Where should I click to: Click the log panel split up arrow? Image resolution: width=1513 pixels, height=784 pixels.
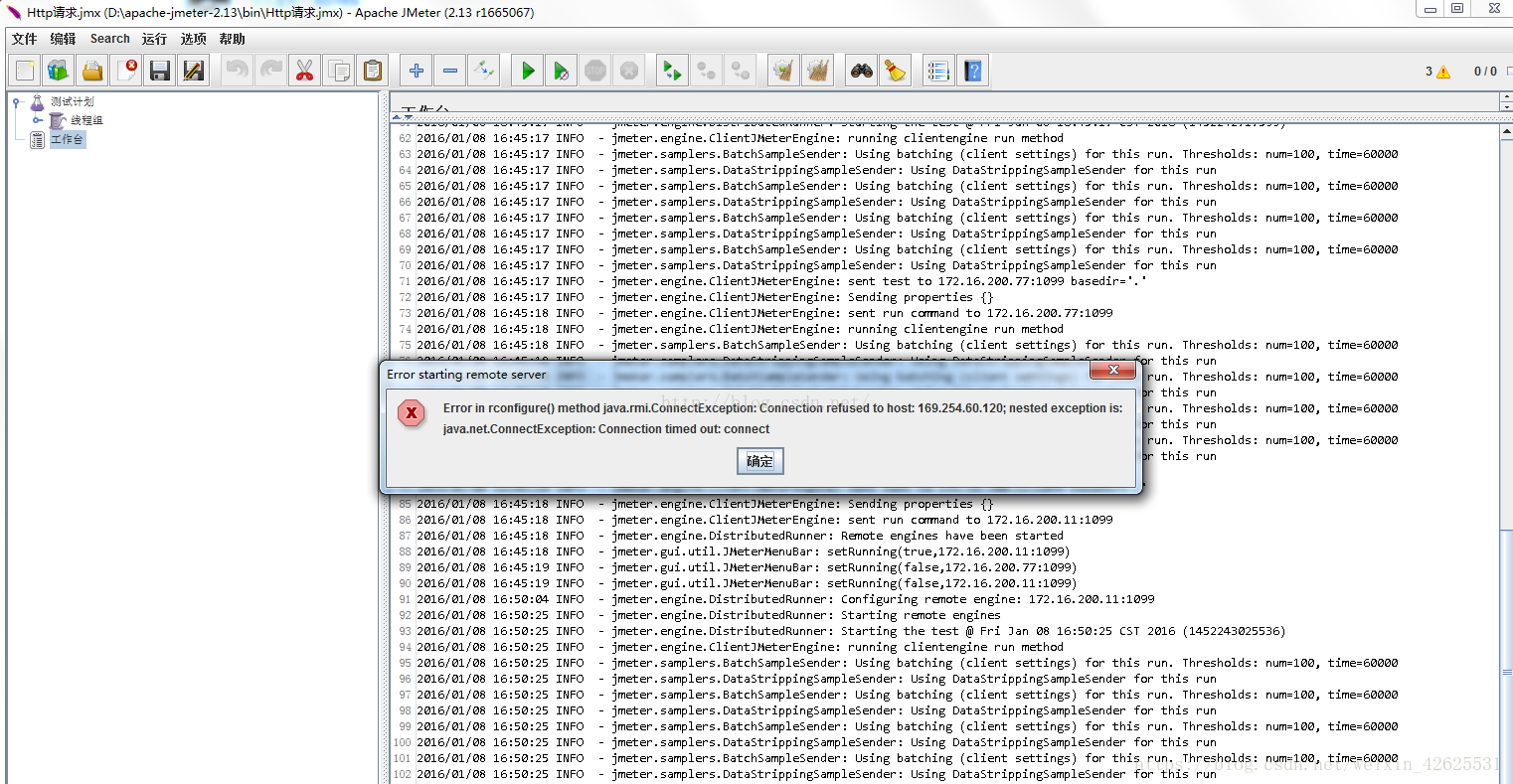click(x=396, y=117)
